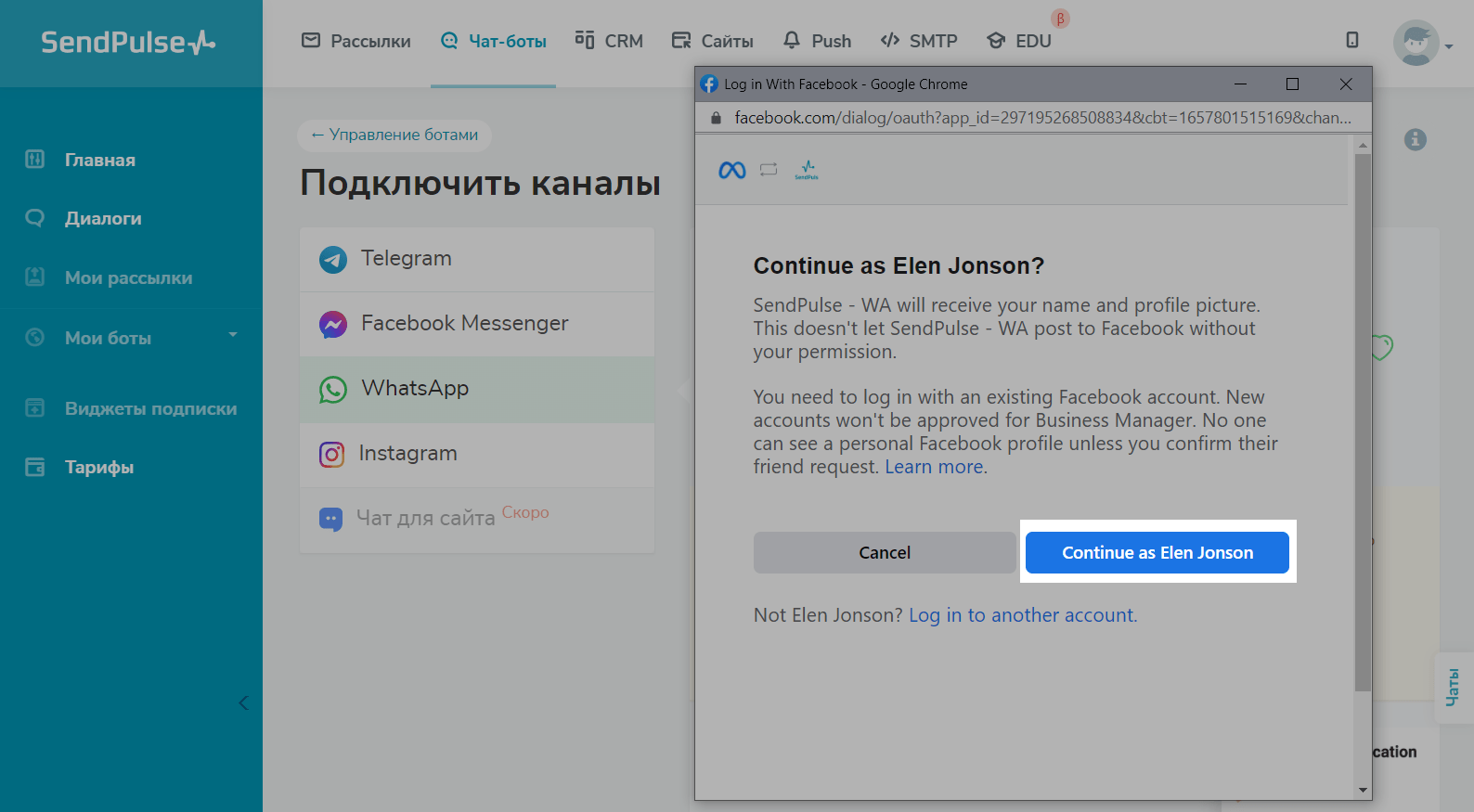Click the SMTP code brackets icon

(890, 40)
